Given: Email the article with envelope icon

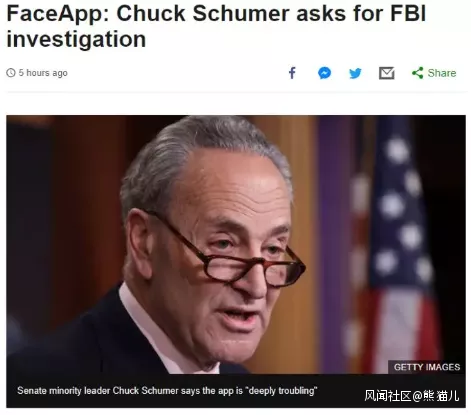Looking at the screenshot, I should pyautogui.click(x=387, y=73).
